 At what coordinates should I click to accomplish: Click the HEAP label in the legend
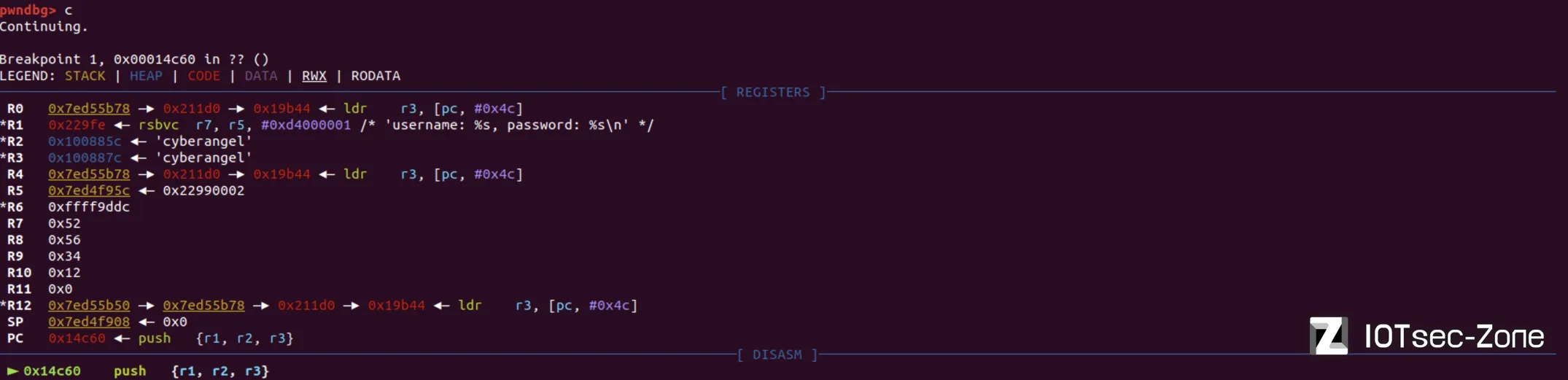click(146, 76)
